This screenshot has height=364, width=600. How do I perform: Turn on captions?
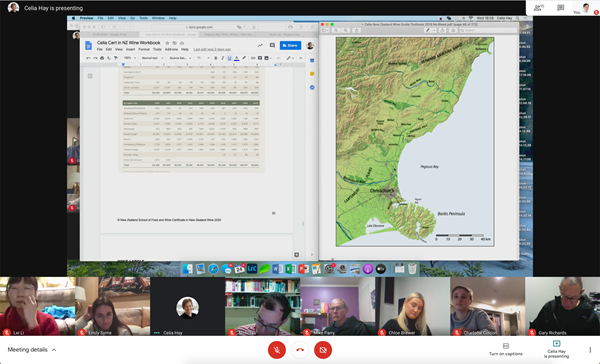pos(505,349)
